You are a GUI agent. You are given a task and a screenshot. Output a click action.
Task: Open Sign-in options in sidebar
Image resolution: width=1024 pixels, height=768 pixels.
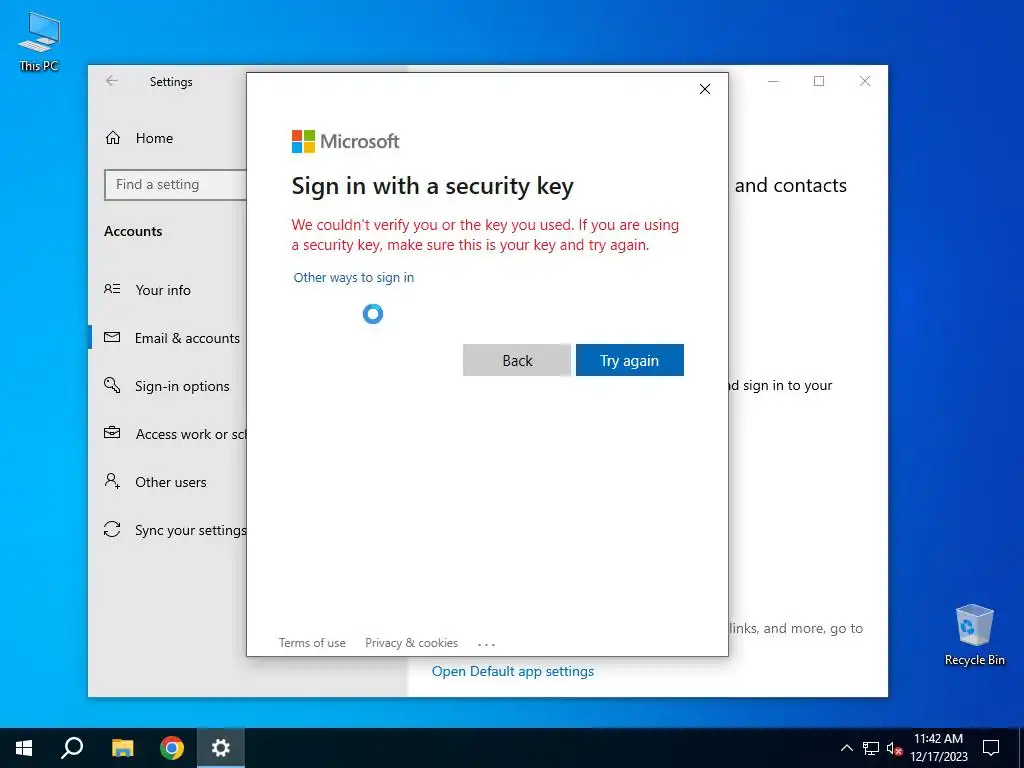pos(182,386)
